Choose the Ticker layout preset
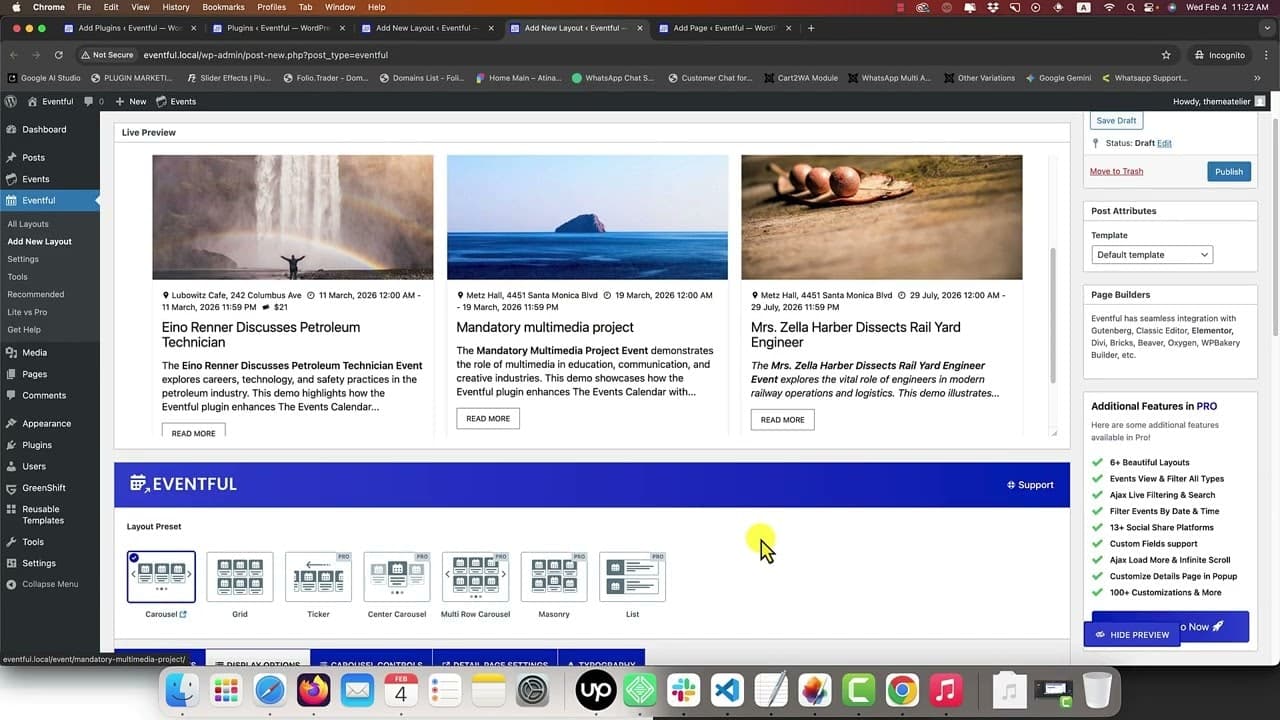 point(318,577)
